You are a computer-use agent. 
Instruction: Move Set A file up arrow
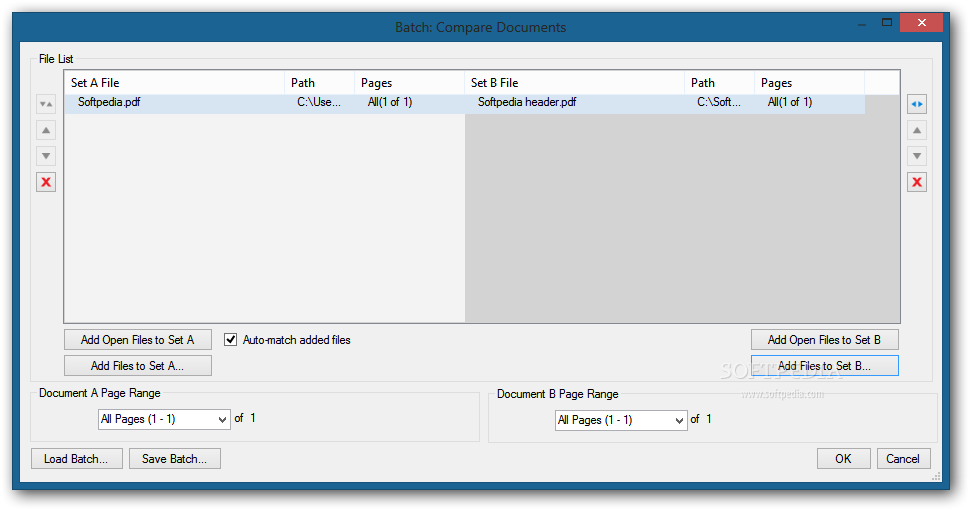(x=46, y=130)
